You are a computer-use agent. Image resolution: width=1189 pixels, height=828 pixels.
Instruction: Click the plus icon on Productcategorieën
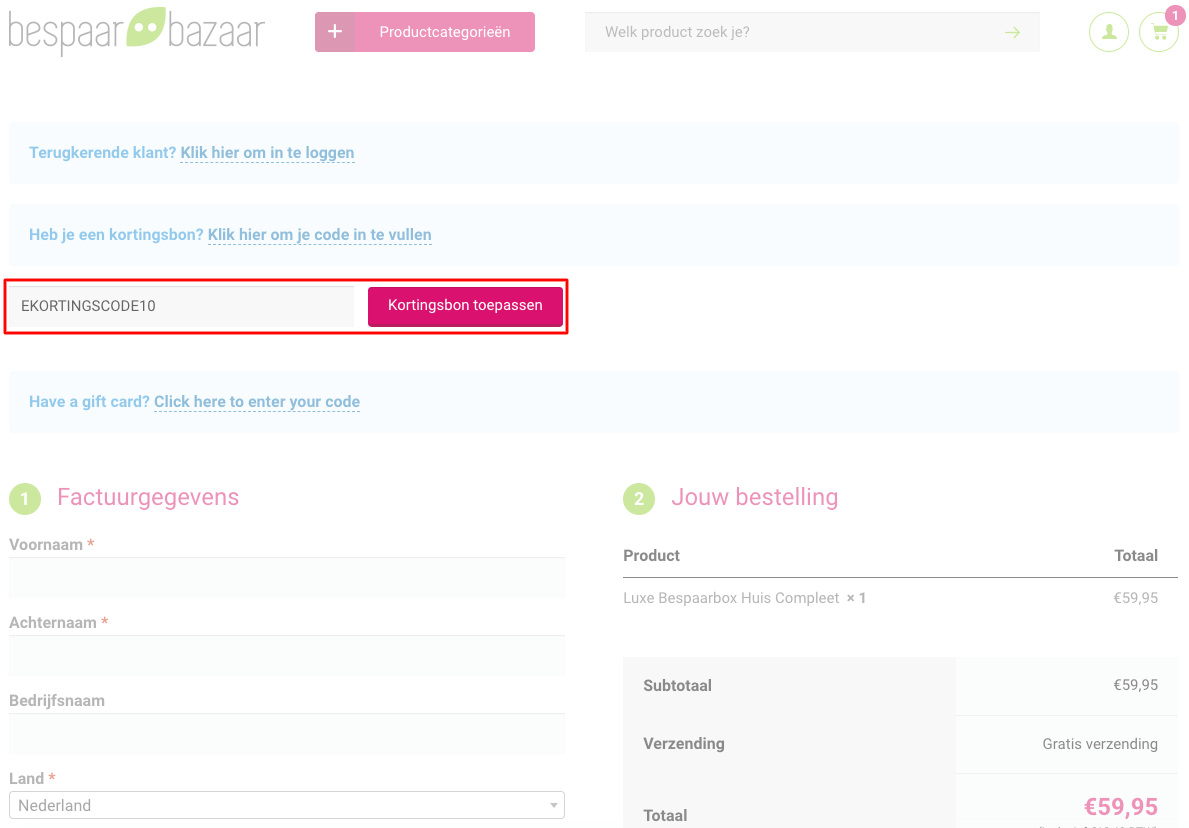click(x=334, y=32)
